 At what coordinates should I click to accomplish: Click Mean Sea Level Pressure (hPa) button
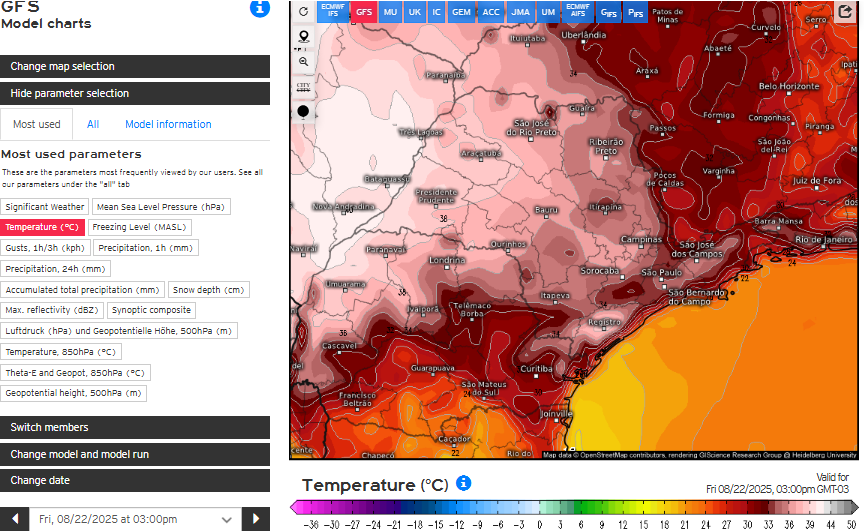[x=161, y=206]
